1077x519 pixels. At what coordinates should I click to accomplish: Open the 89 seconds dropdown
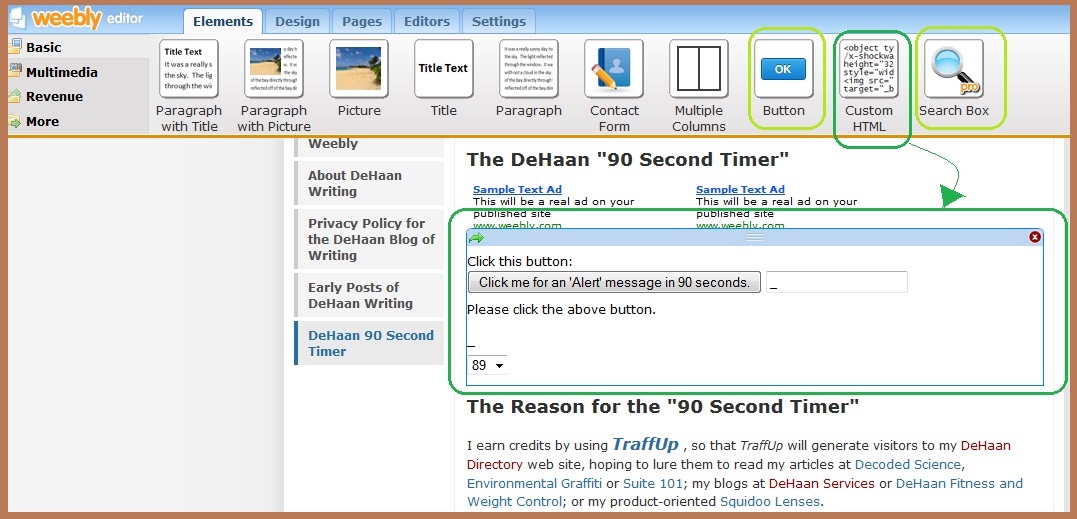[x=487, y=365]
